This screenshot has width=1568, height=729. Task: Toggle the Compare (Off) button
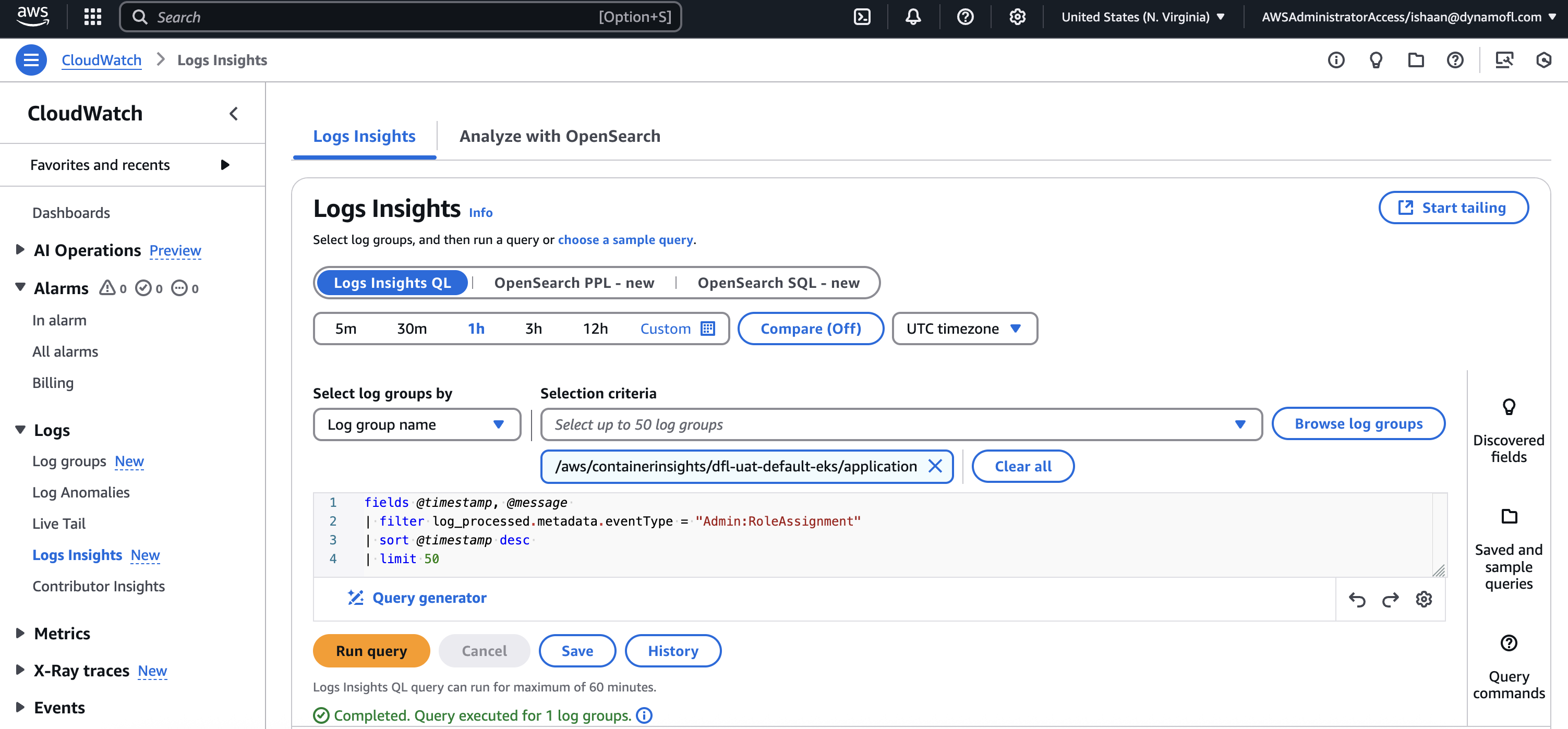click(x=810, y=329)
